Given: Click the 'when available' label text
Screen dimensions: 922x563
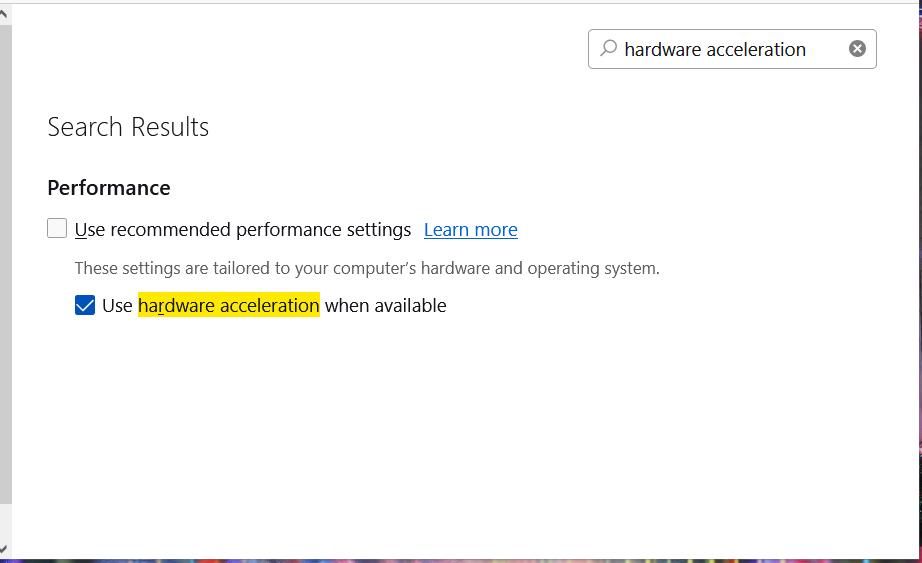Looking at the screenshot, I should [x=385, y=305].
